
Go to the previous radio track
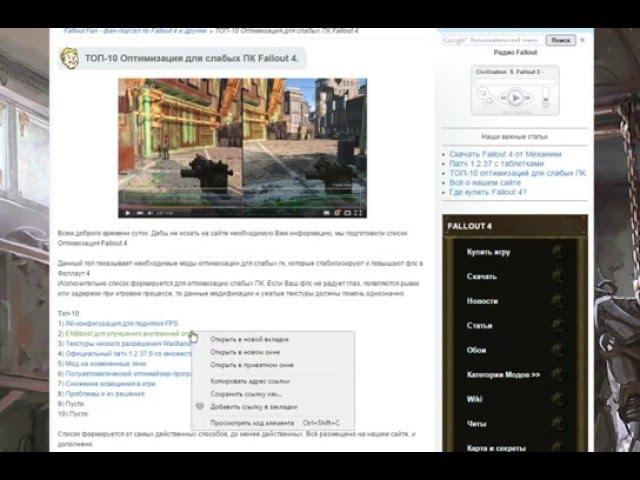(x=503, y=98)
